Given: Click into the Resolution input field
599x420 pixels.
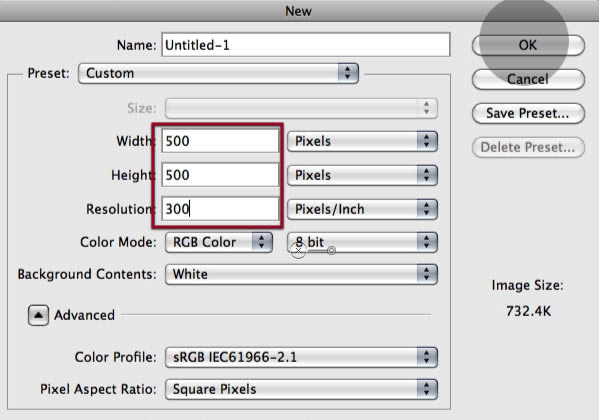Looking at the screenshot, I should (220, 209).
